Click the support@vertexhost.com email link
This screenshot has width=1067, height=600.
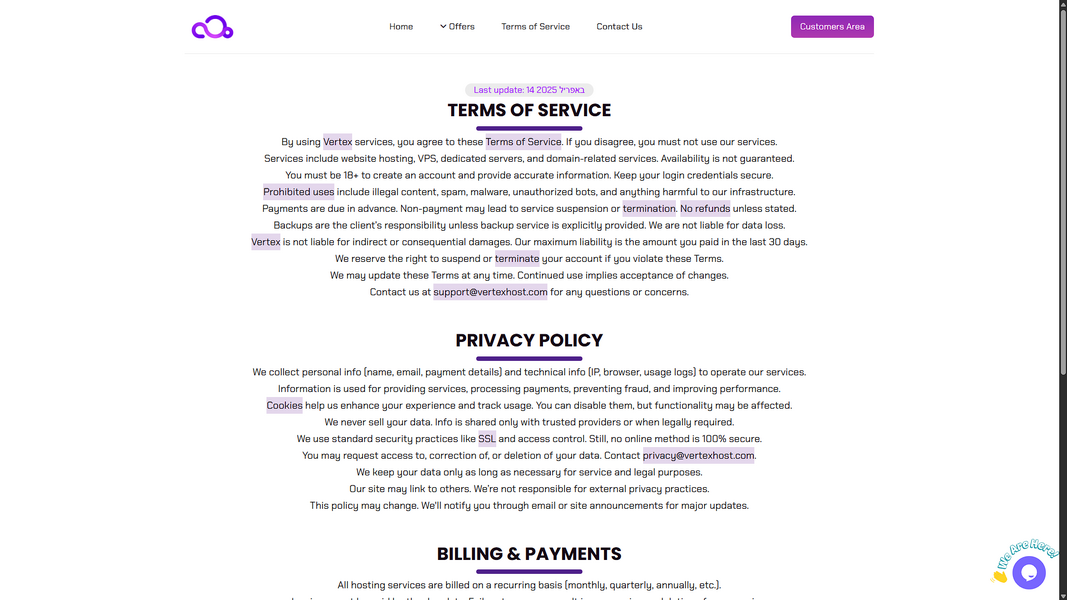point(490,292)
